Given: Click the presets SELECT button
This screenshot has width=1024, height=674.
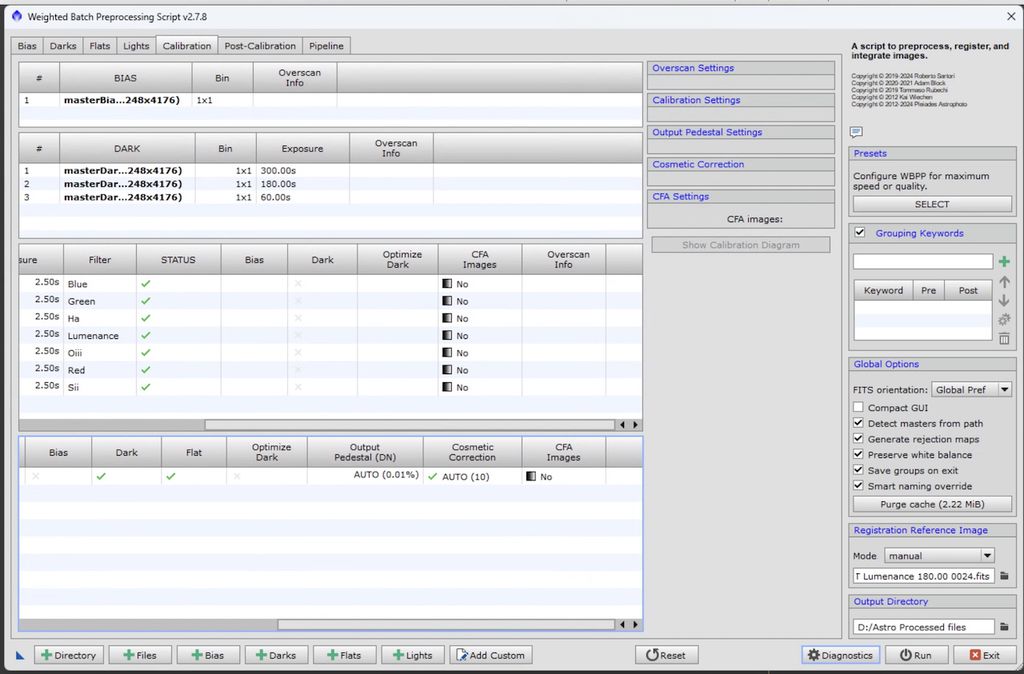Looking at the screenshot, I should (x=932, y=204).
